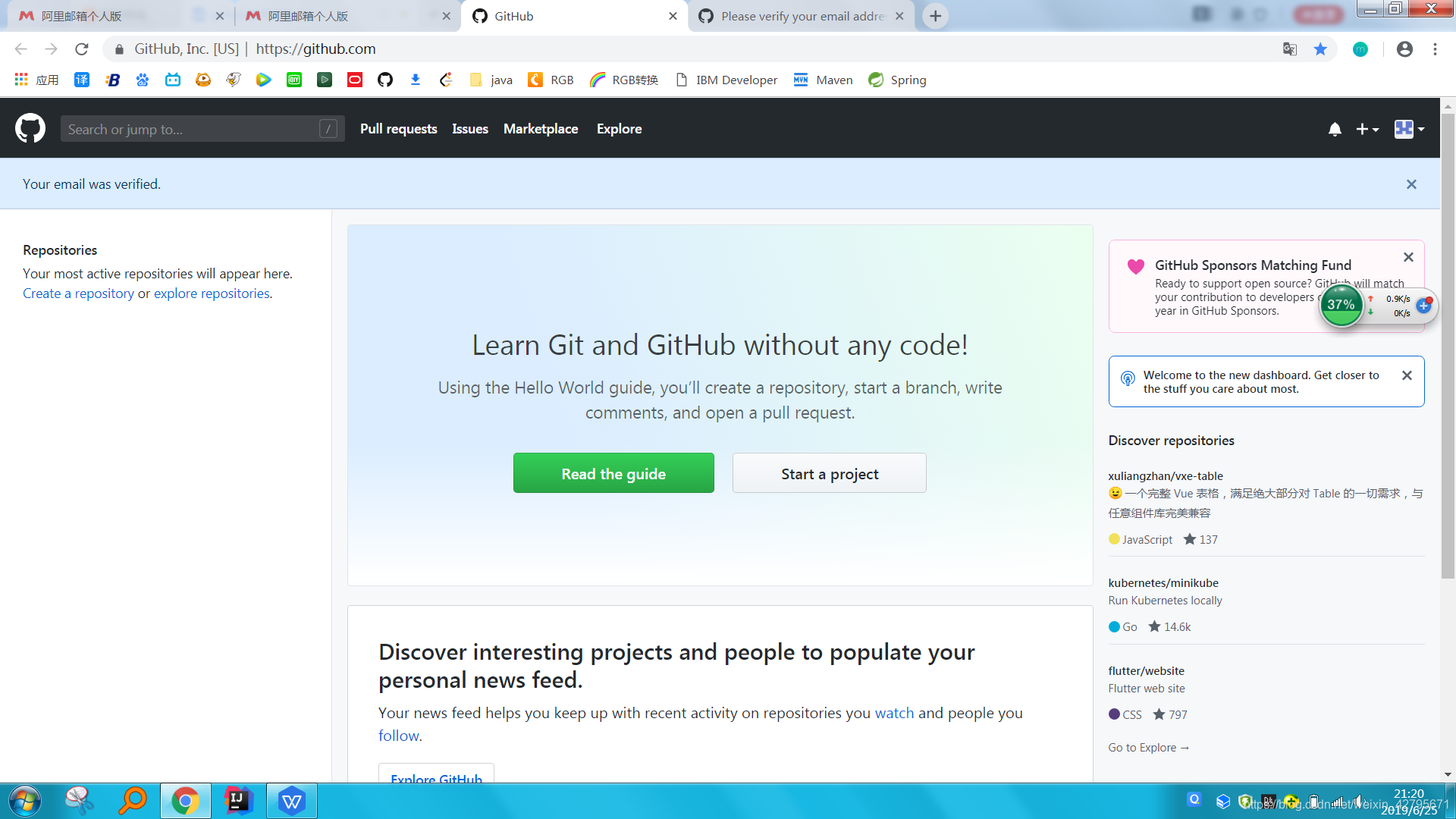Dismiss the new dashboard welcome notice
Screen dimensions: 1456x819
pos(1407,375)
